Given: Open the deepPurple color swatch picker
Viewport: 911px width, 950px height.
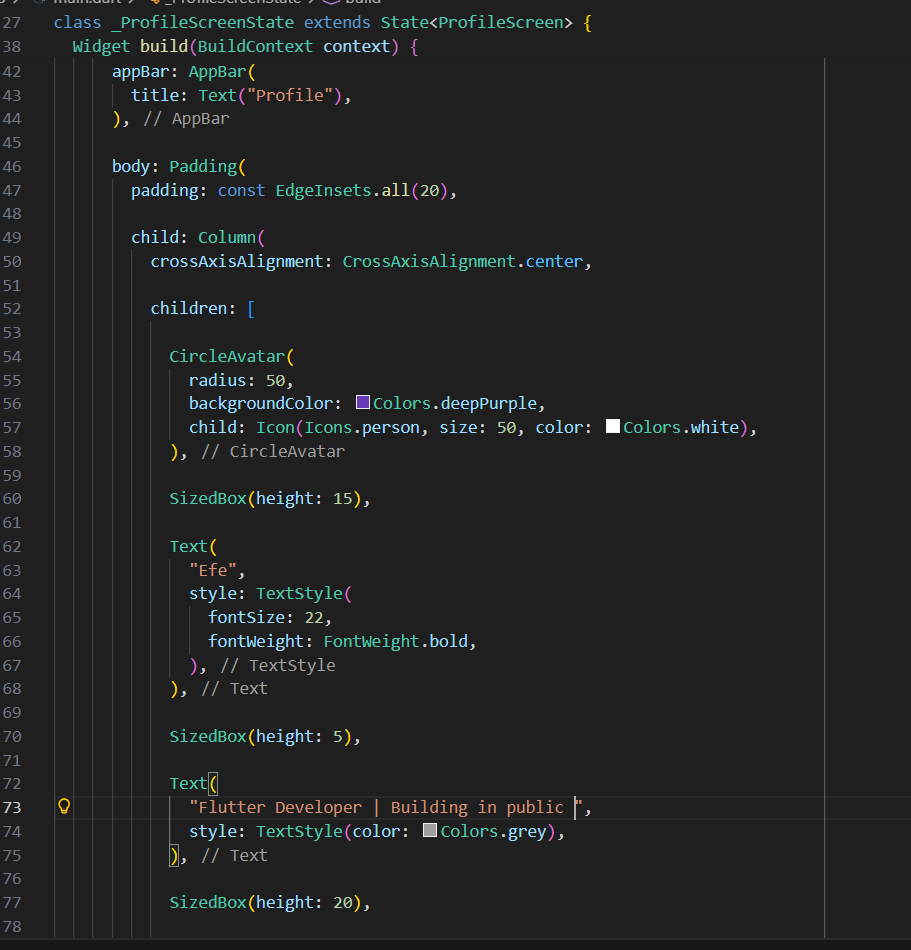Looking at the screenshot, I should pos(363,402).
